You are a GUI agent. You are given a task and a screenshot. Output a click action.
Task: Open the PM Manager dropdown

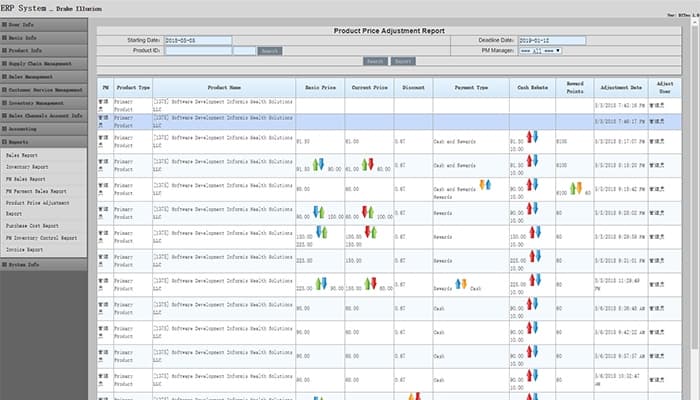coord(540,51)
